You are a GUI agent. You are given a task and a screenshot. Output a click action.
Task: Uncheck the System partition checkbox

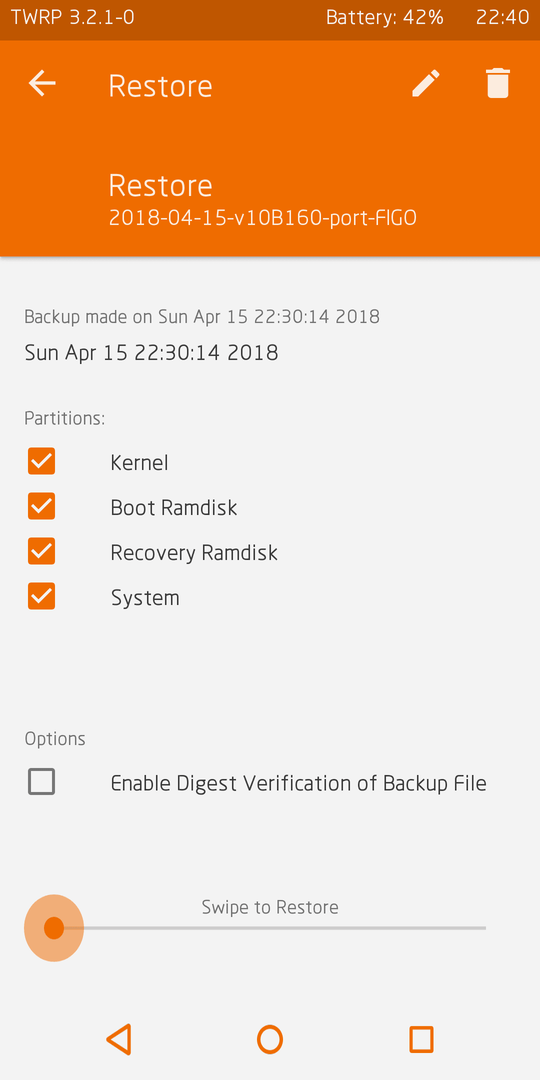pyautogui.click(x=41, y=596)
